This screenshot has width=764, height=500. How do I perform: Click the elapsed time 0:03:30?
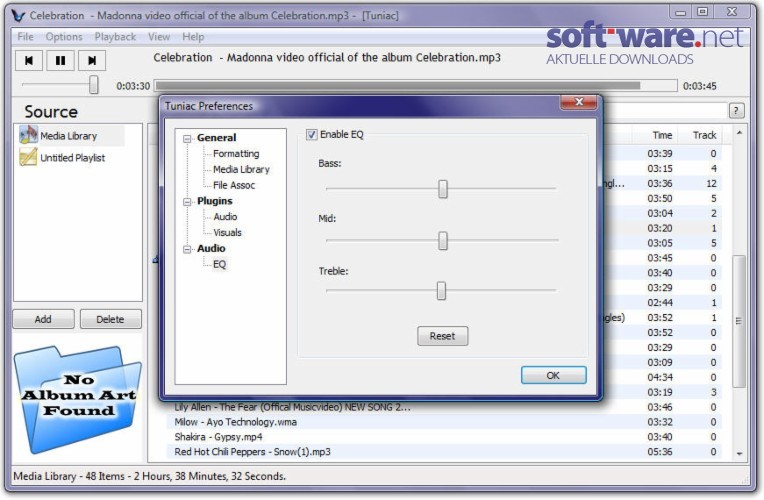pyautogui.click(x=133, y=86)
